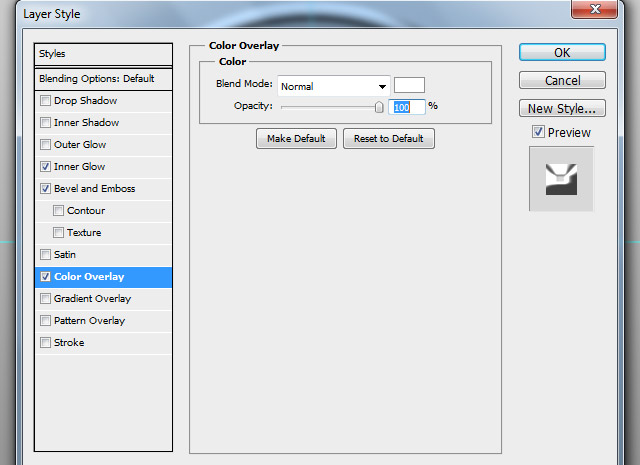This screenshot has width=640, height=465.
Task: Click the overlay color swatch
Action: (x=409, y=85)
